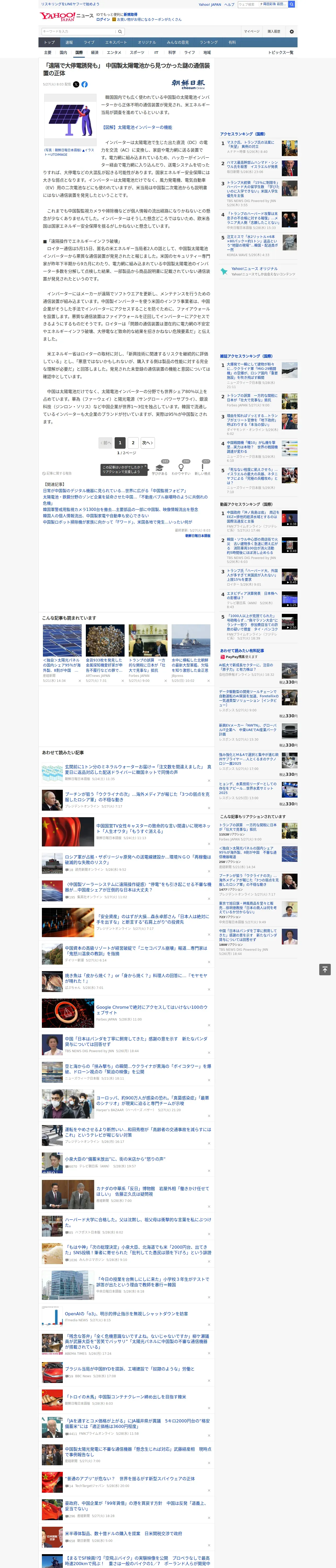The width and height of the screenshot is (336, 1568).
Task: Open Google Chrome 100のウェブサイト article
Action: 152,1009
